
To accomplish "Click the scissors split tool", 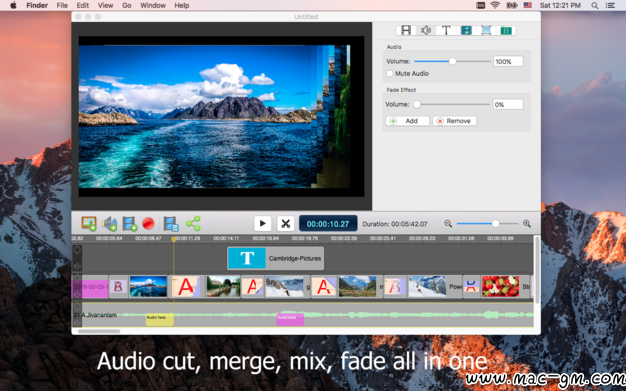I will tap(285, 224).
